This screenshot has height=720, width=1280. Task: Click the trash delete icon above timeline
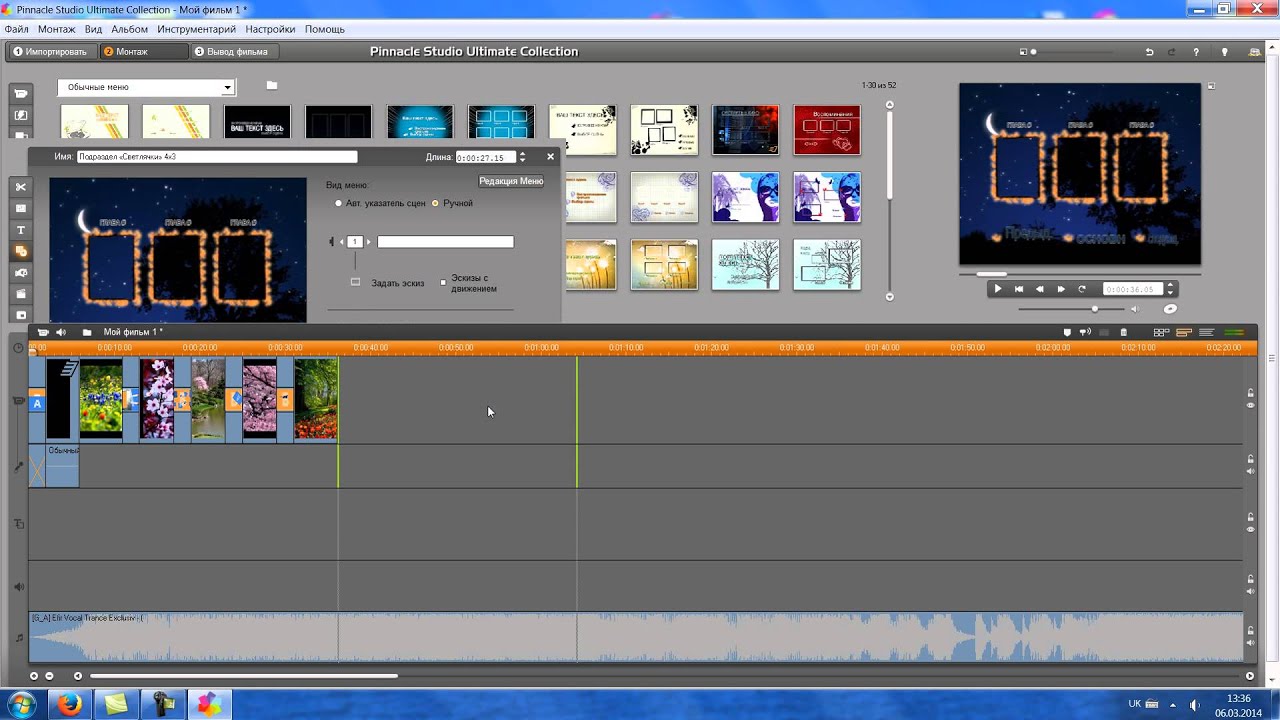1123,332
